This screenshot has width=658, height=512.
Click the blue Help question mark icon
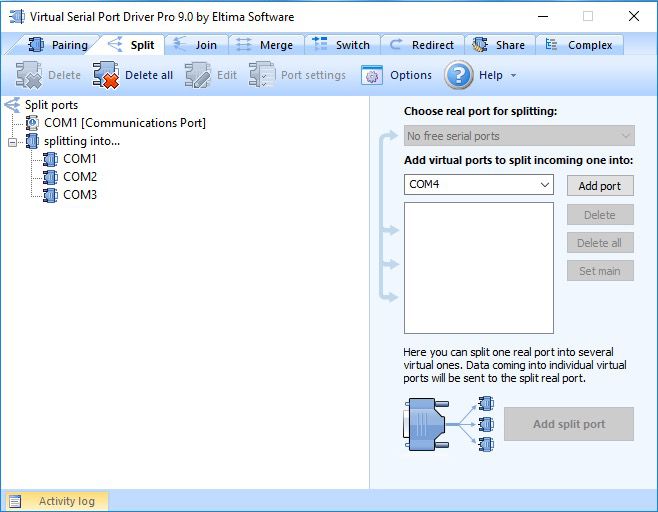(x=459, y=75)
